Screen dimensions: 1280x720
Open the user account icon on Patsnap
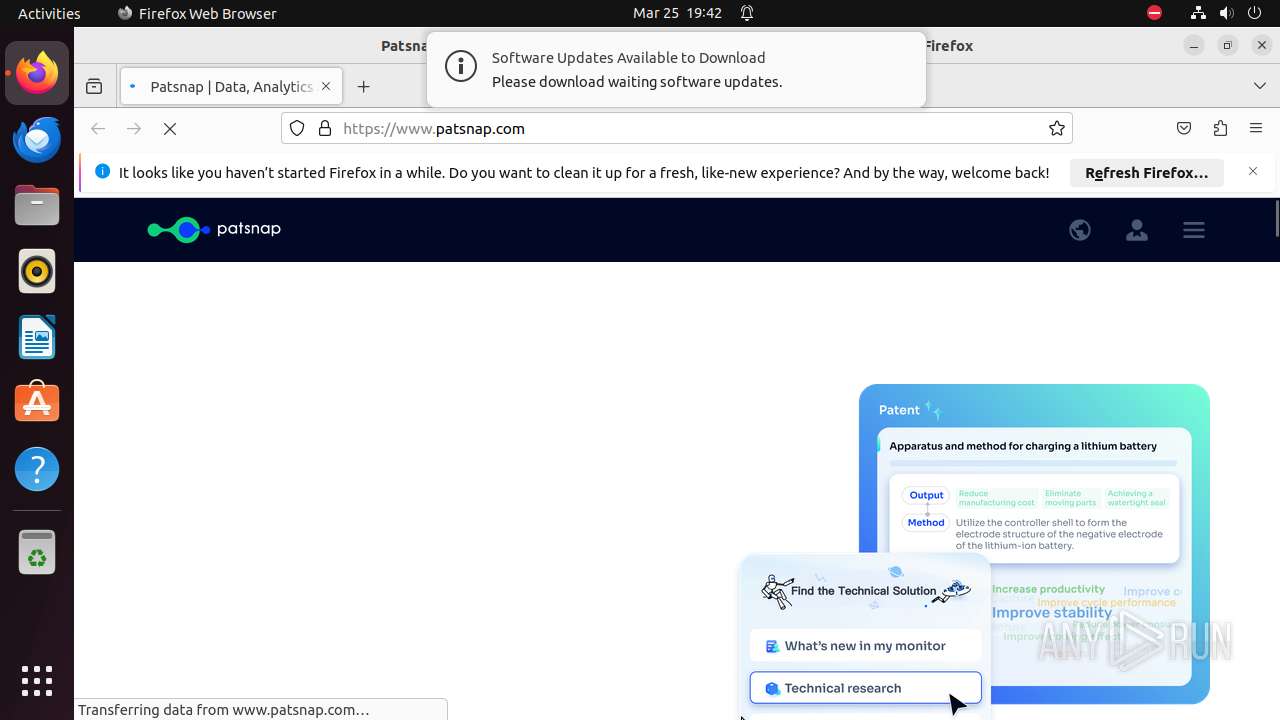(x=1136, y=230)
